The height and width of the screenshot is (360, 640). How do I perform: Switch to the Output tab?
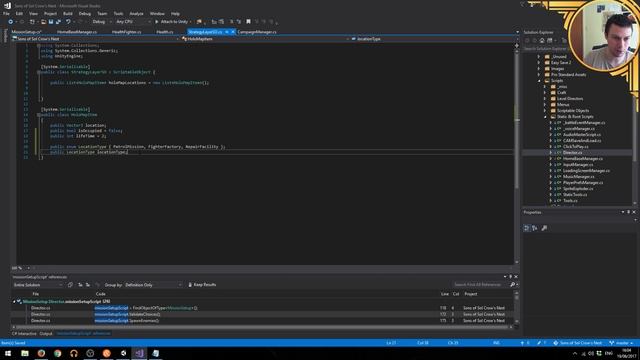click(x=46, y=333)
